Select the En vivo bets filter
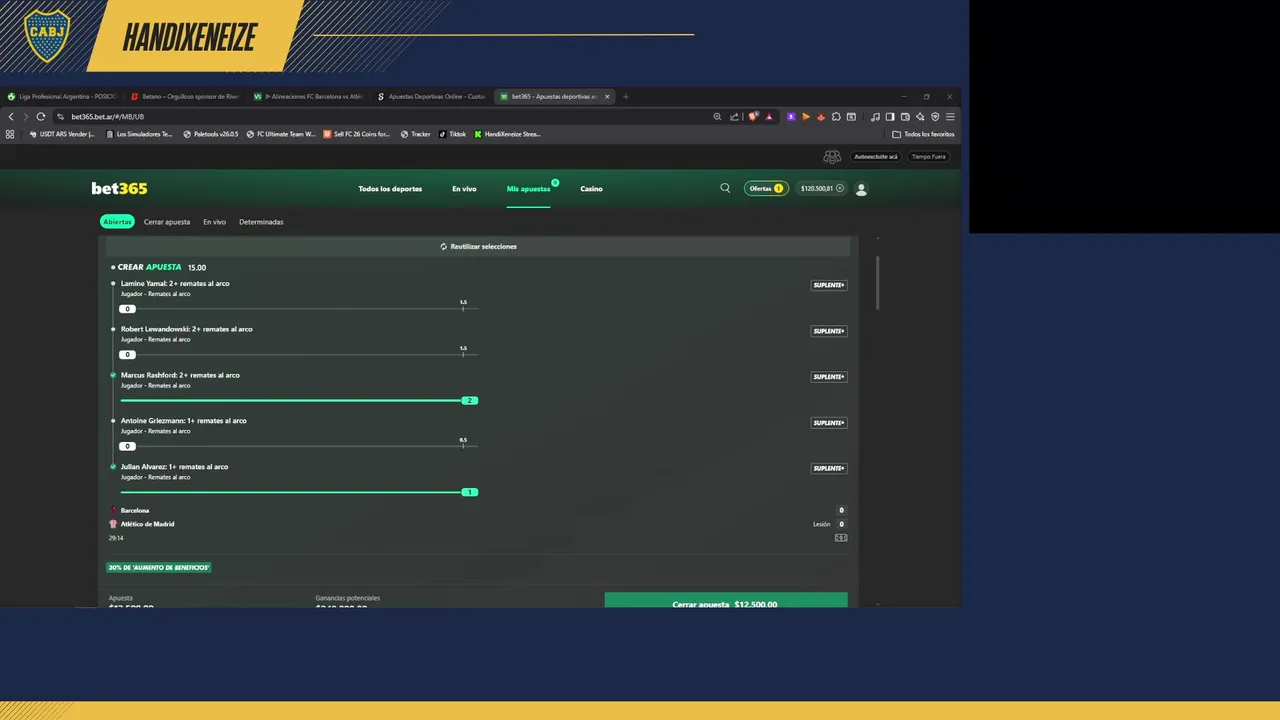This screenshot has height=720, width=1280. (x=214, y=222)
